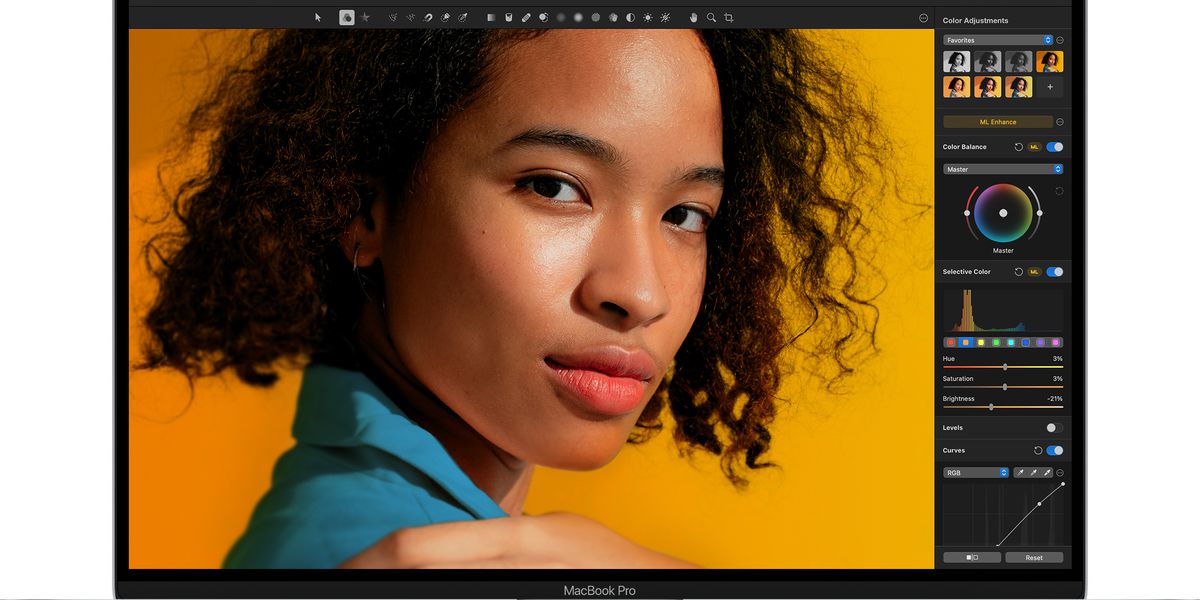Open the Master tonal range dropdown
This screenshot has height=600, width=1200.
[x=1003, y=169]
